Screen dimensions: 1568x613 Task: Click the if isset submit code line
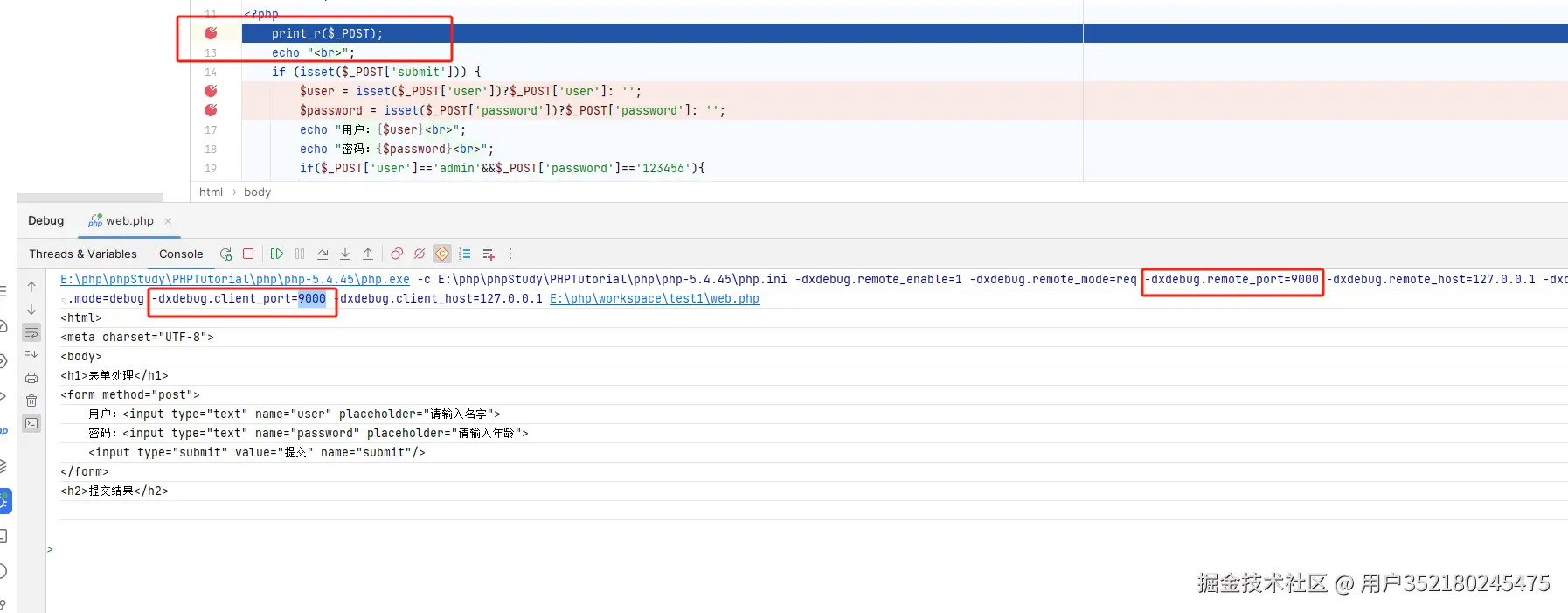[x=376, y=72]
